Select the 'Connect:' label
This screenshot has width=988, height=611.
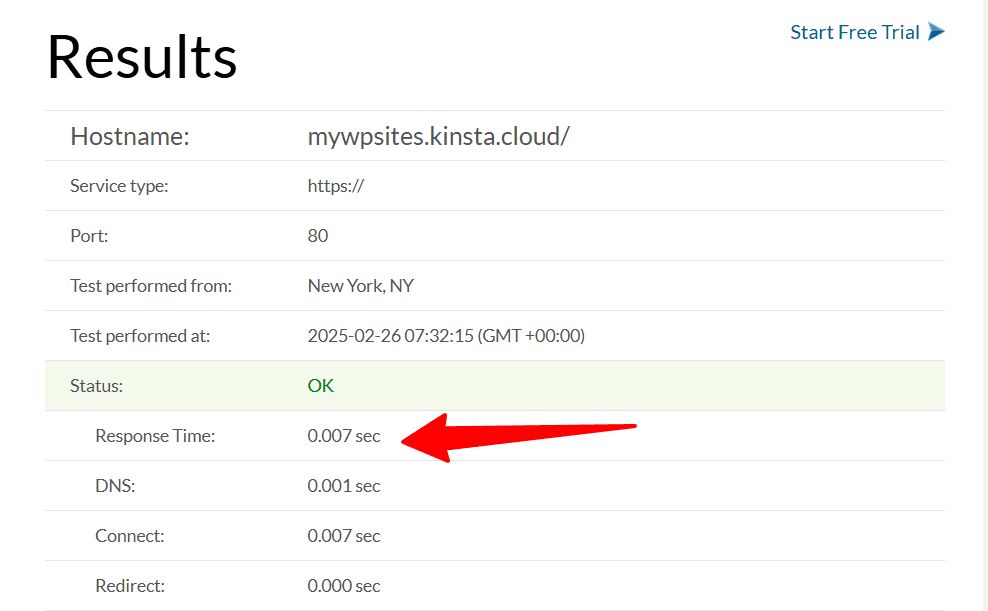(x=129, y=536)
